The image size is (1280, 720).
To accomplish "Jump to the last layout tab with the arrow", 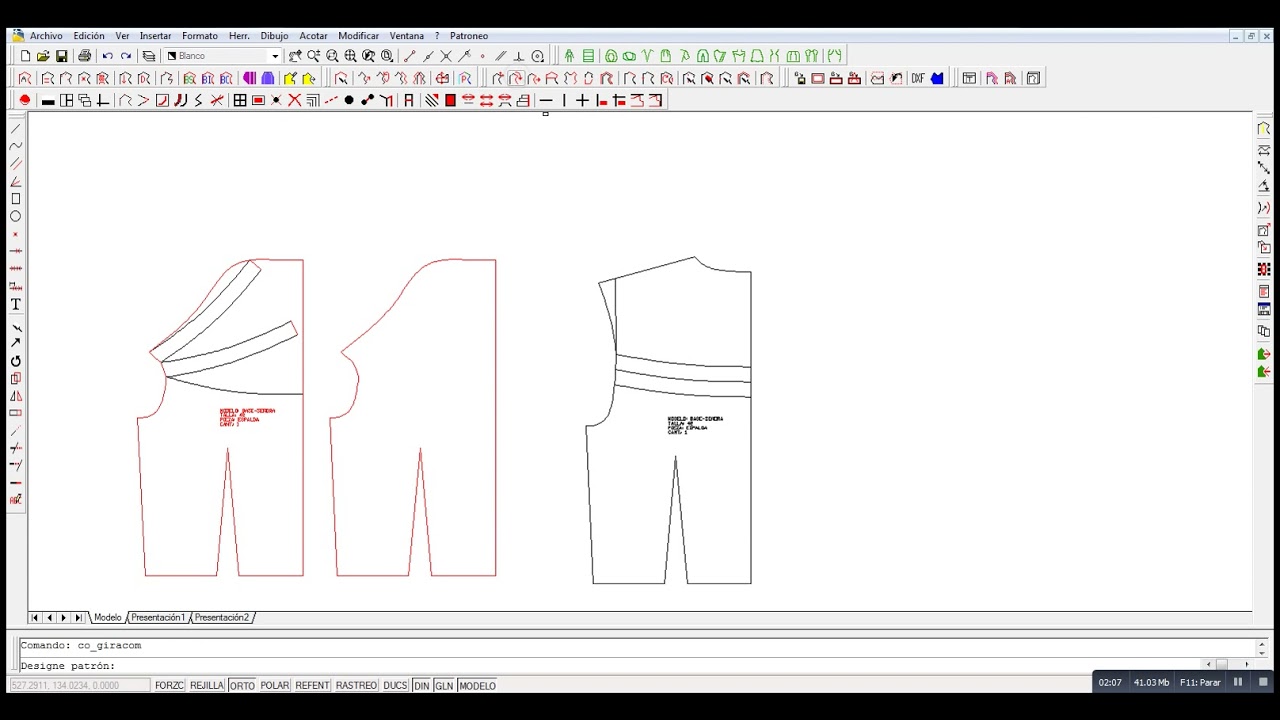I will coord(78,618).
